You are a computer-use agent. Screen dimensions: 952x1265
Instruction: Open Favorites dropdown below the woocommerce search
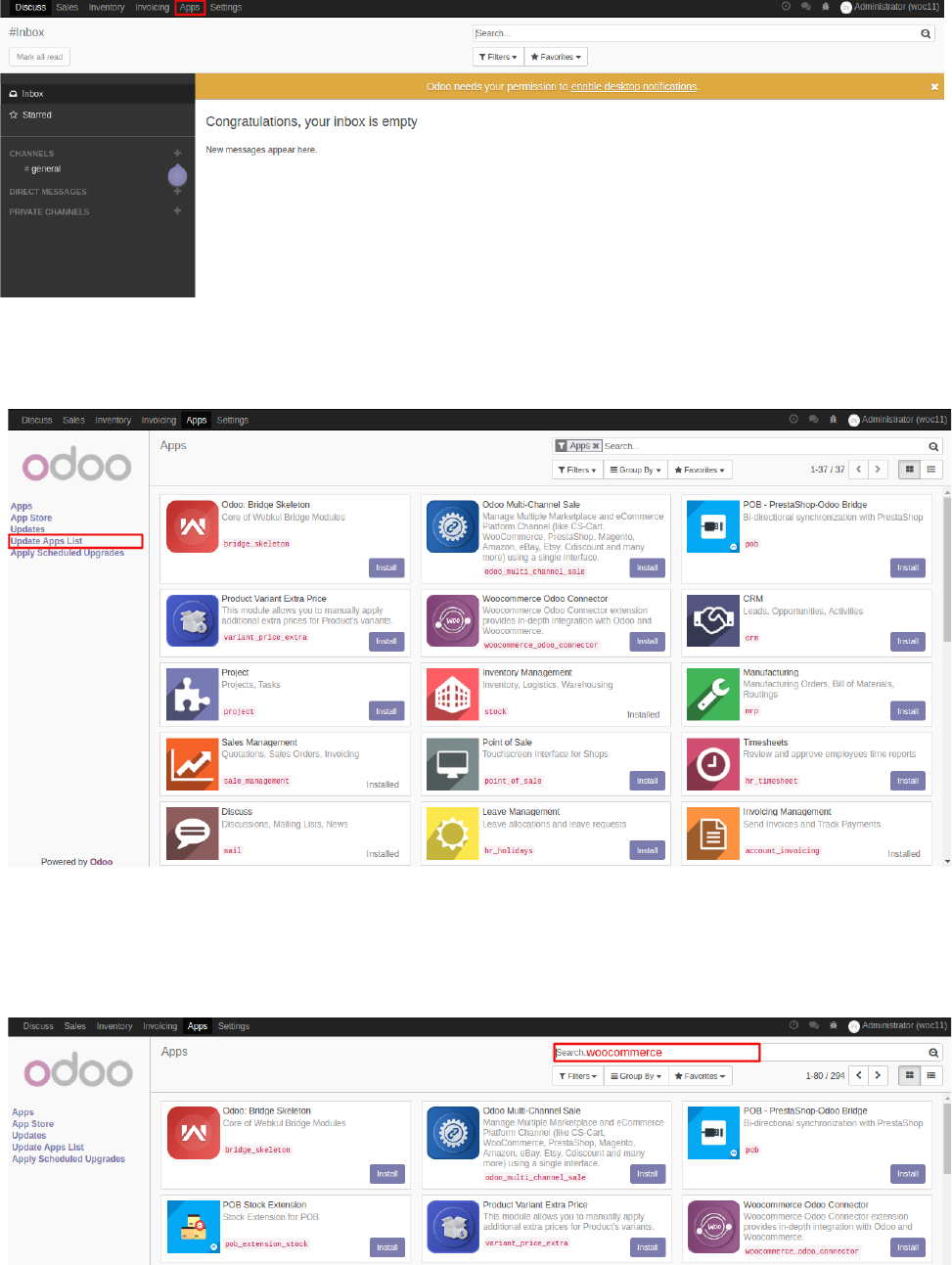pyautogui.click(x=700, y=1076)
